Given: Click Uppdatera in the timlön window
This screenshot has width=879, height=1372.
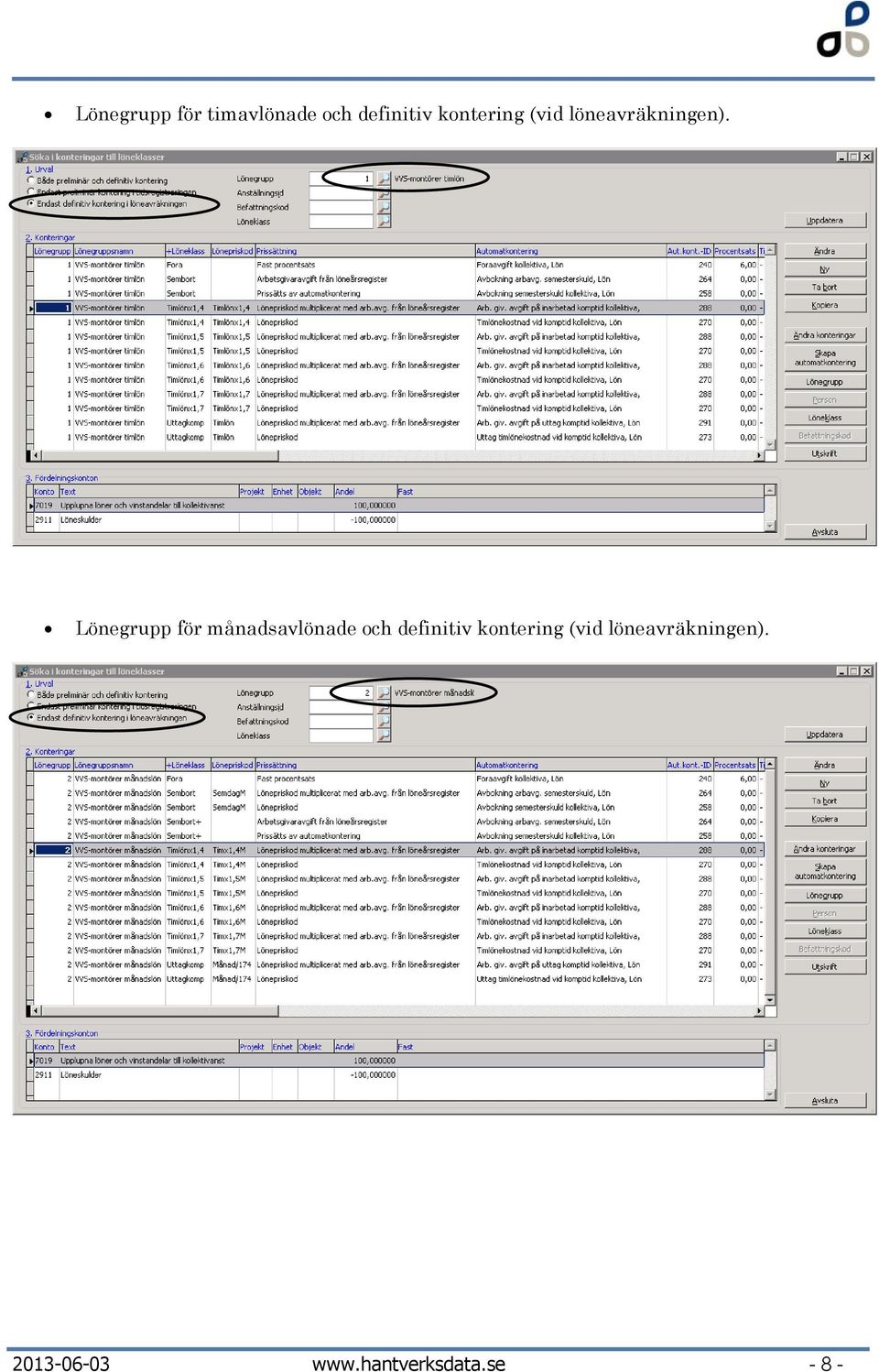Looking at the screenshot, I should point(825,221).
